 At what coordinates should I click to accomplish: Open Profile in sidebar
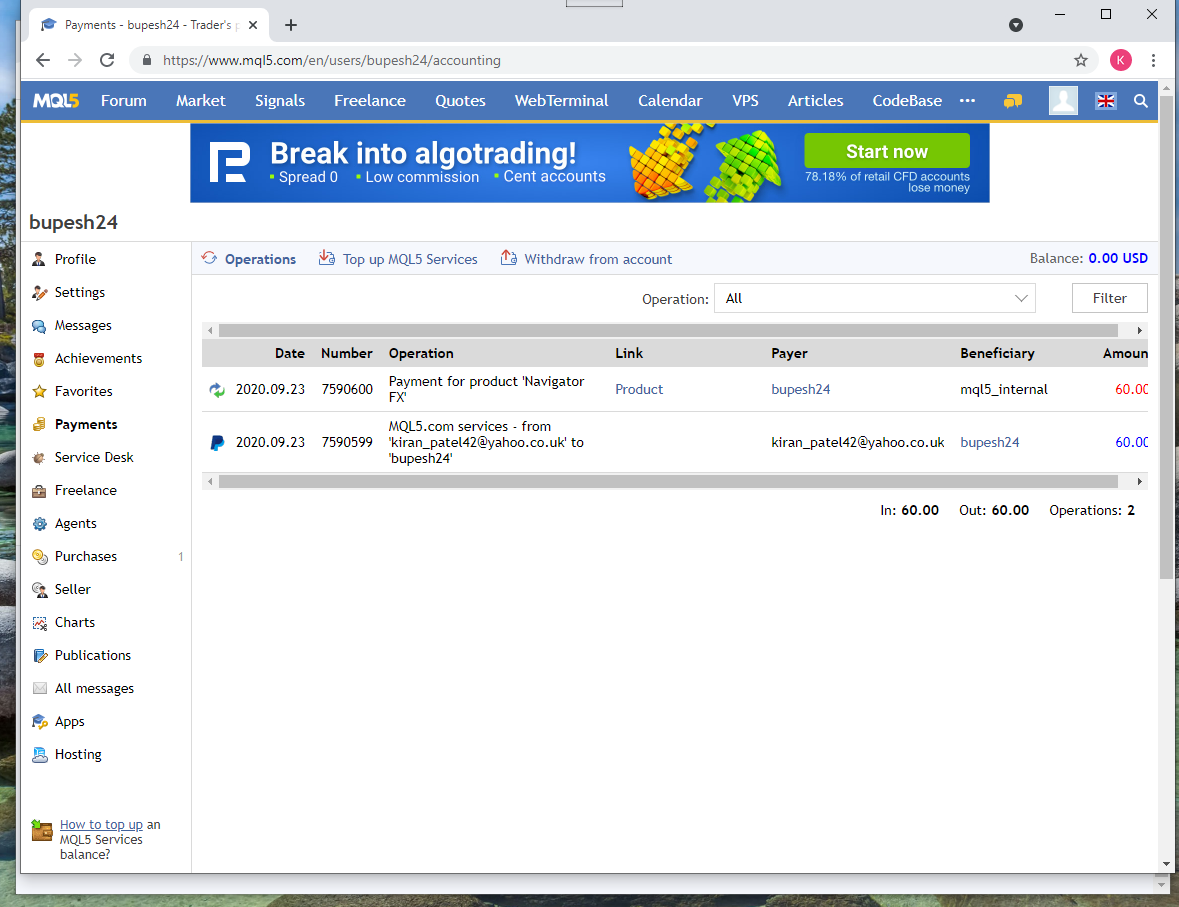click(x=75, y=259)
